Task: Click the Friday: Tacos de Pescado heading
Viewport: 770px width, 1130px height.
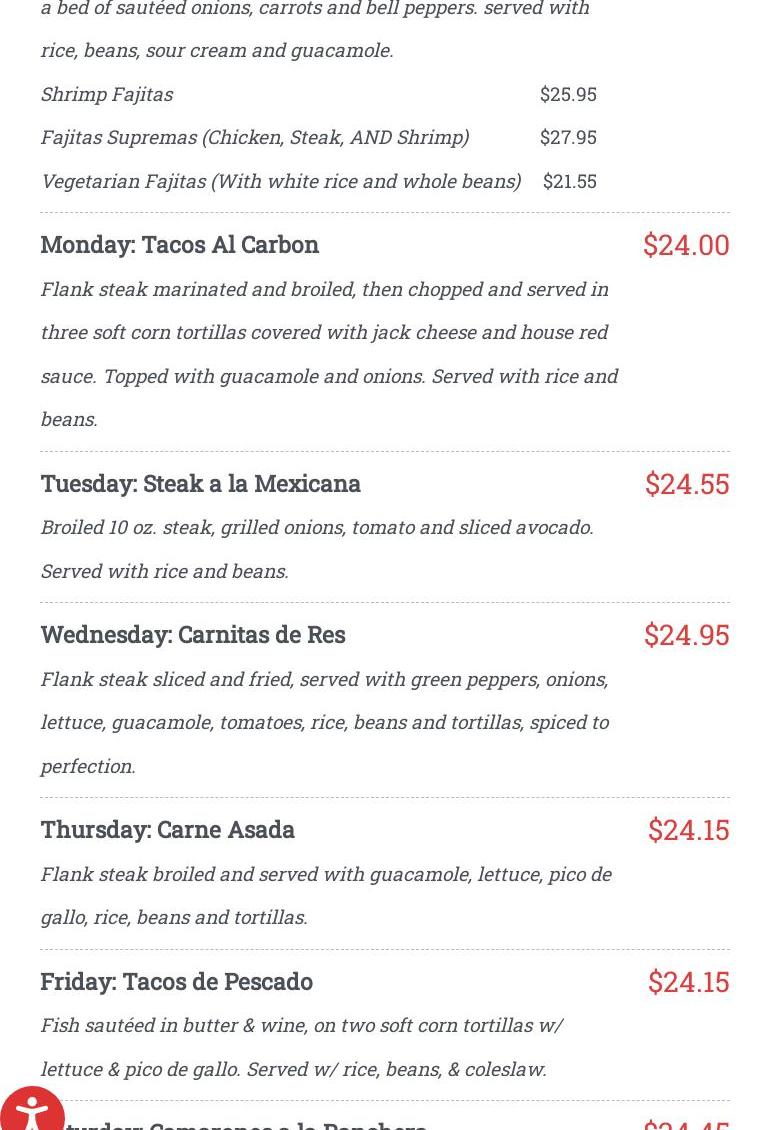Action: pos(177,982)
